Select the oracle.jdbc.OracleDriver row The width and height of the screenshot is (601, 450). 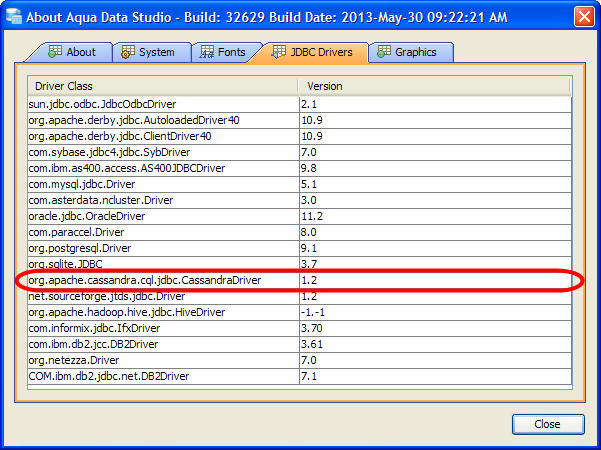[300, 216]
